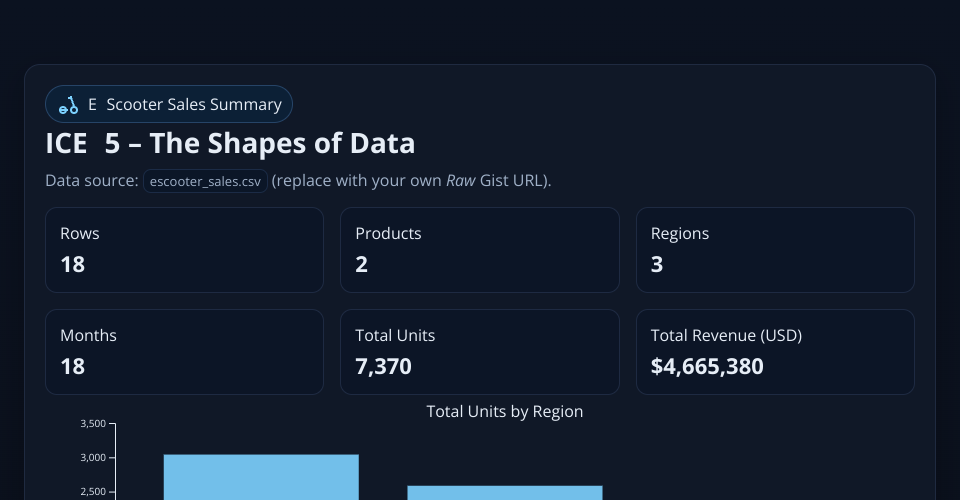Click the Total Revenue (USD) card label
Image resolution: width=960 pixels, height=500 pixels.
[x=726, y=335]
